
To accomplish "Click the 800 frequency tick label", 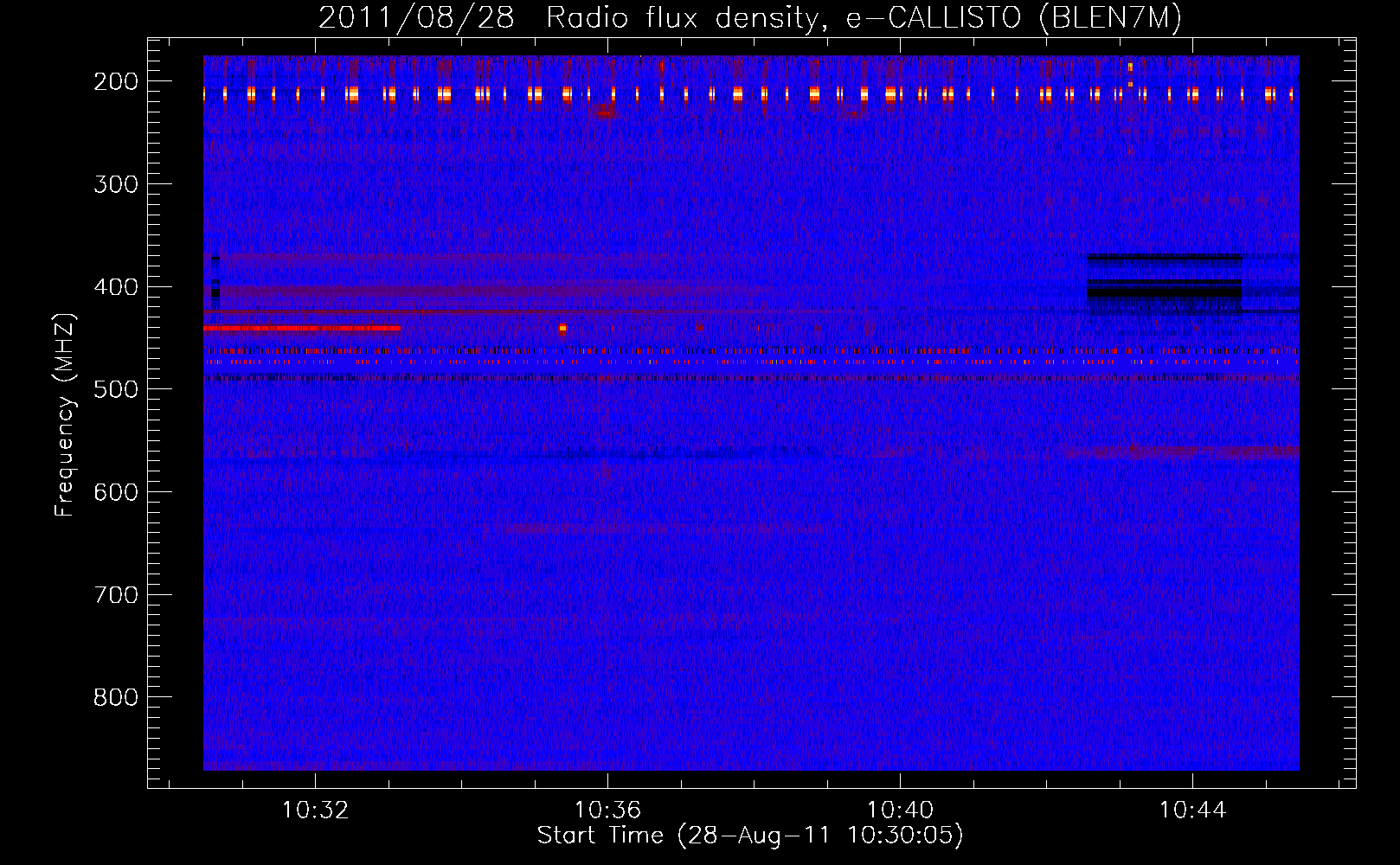I will coord(116,698).
